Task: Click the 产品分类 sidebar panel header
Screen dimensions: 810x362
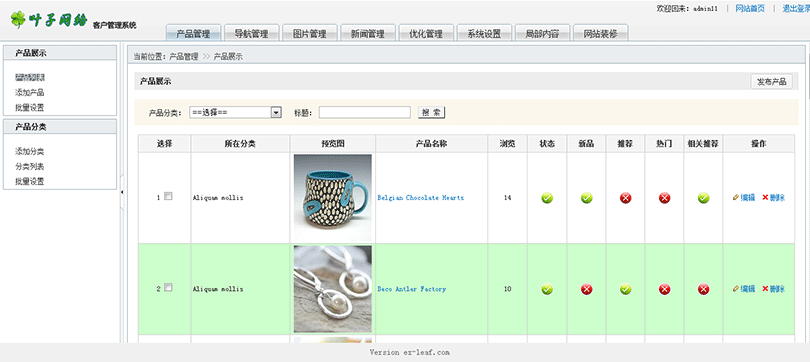Action: 60,127
